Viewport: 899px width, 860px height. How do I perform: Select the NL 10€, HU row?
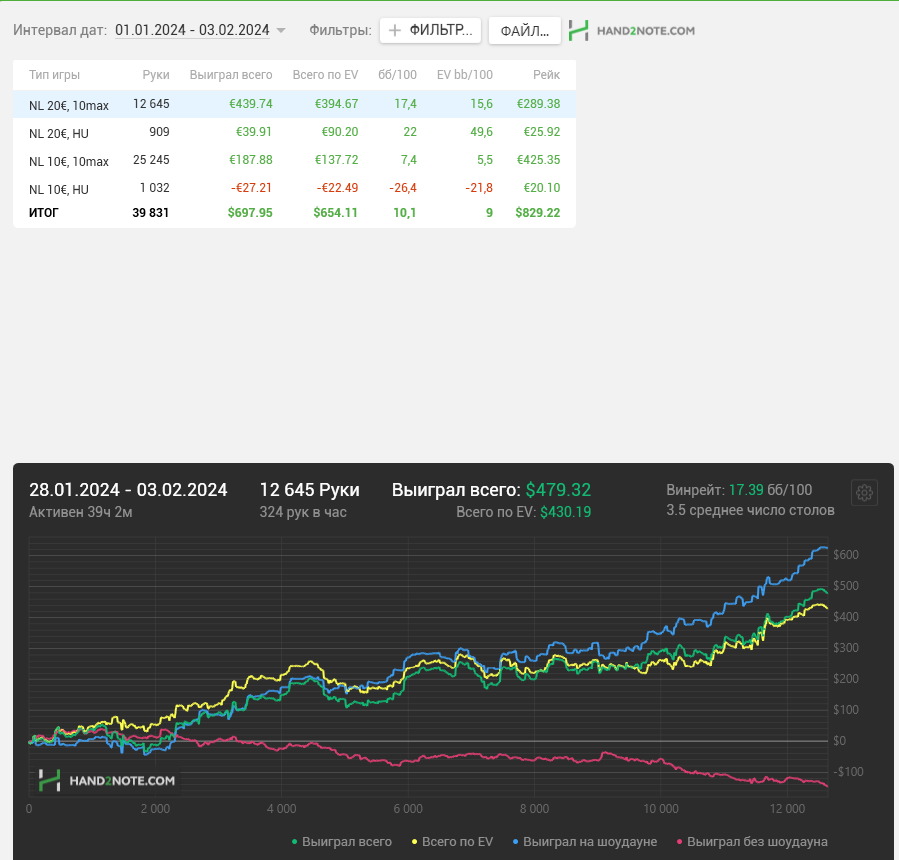[294, 188]
